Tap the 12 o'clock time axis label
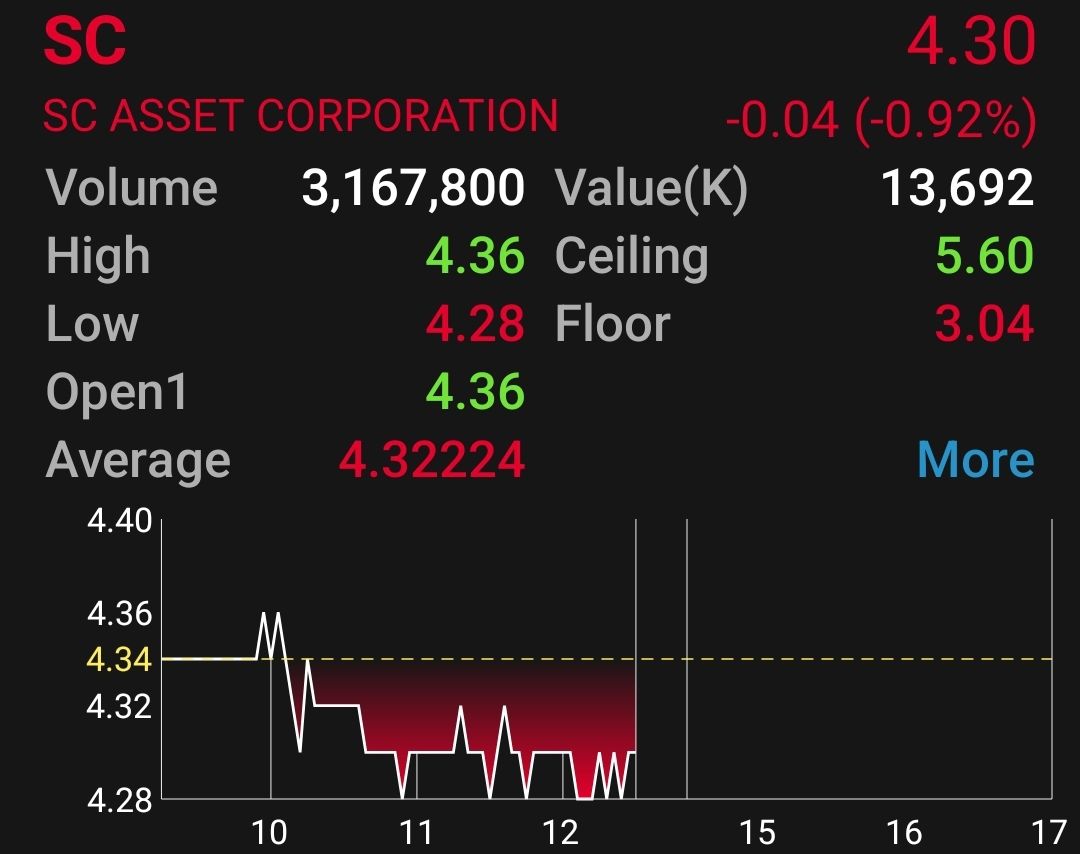This screenshot has width=1080, height=854. pos(561,832)
